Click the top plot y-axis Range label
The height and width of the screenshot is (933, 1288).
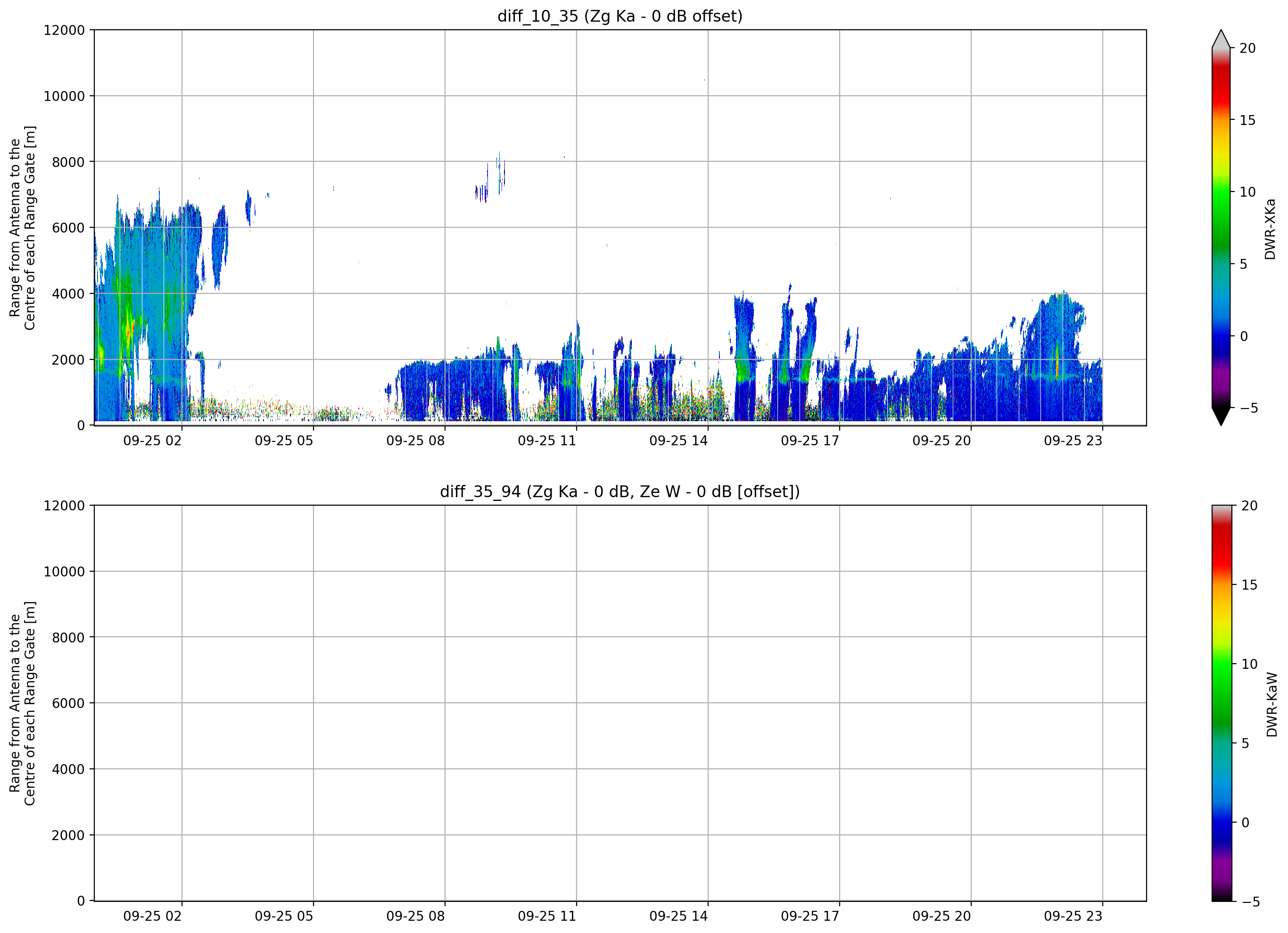(22, 228)
